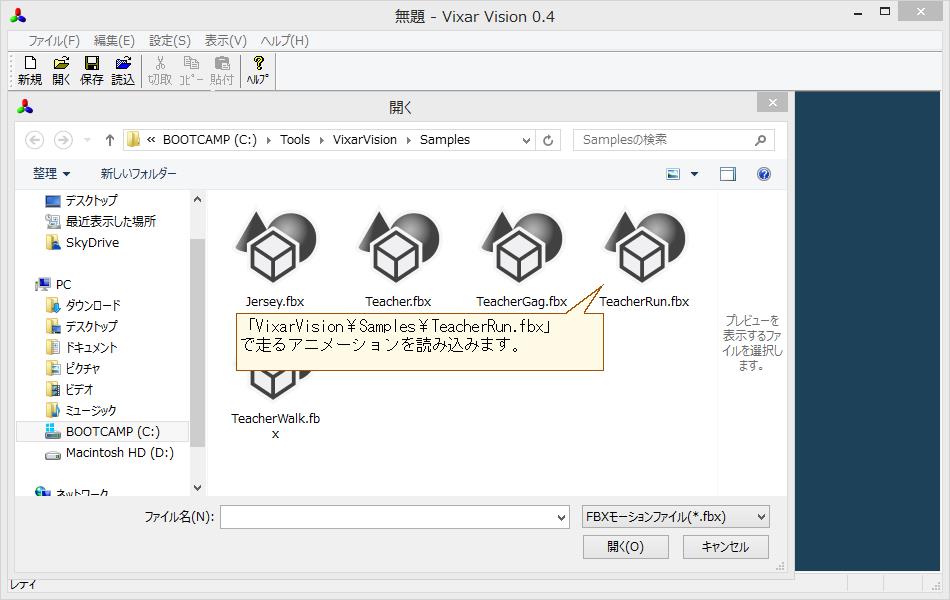Expand the view options dropdown arrow

pyautogui.click(x=692, y=173)
